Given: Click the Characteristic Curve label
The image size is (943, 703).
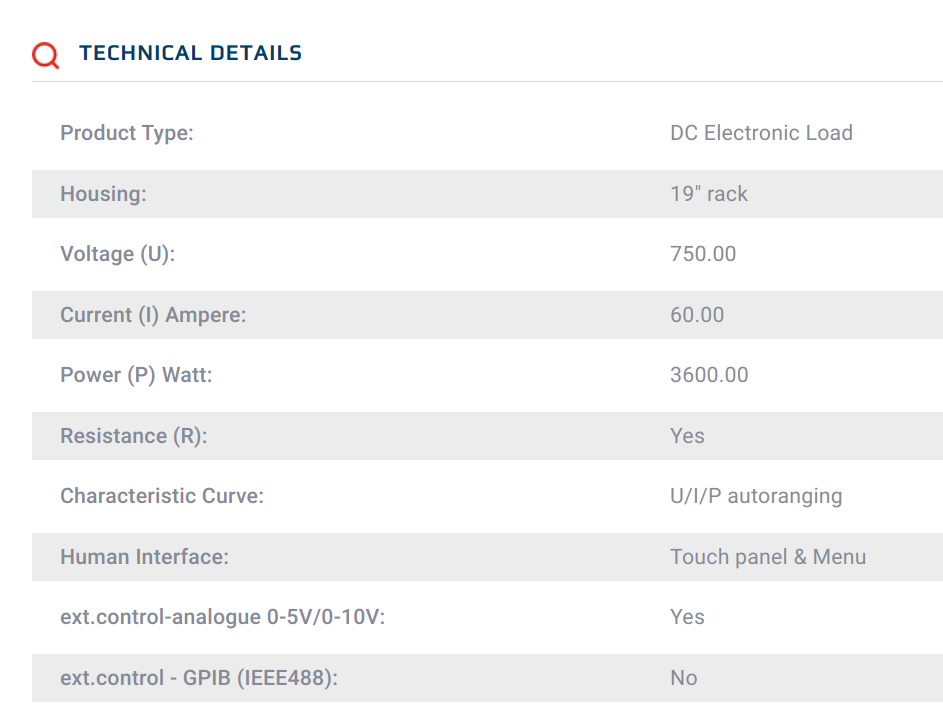Looking at the screenshot, I should pos(162,496).
